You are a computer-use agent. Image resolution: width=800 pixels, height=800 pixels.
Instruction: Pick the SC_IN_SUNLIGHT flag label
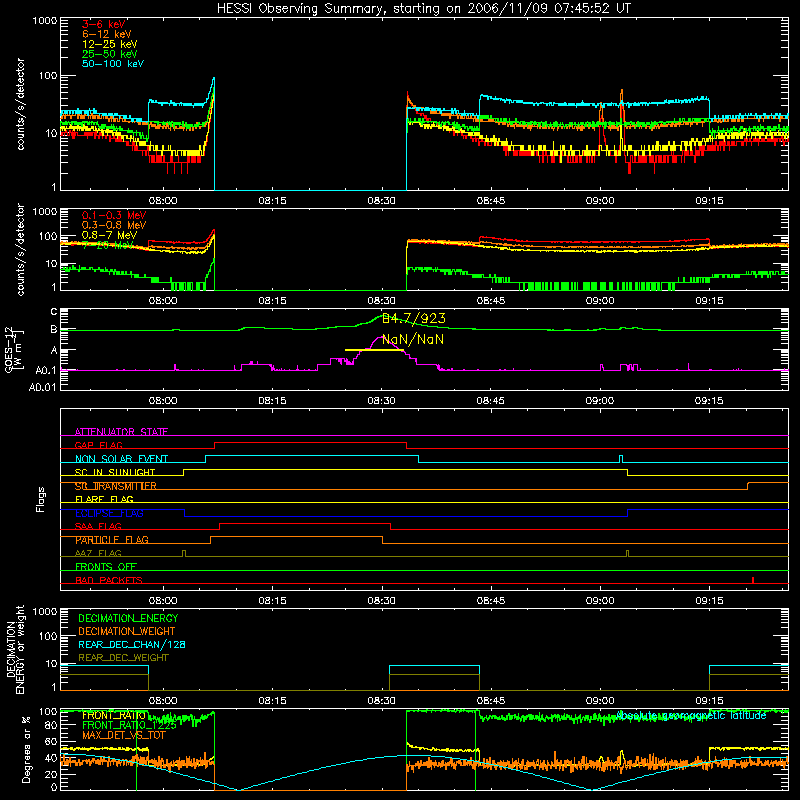tap(115, 472)
